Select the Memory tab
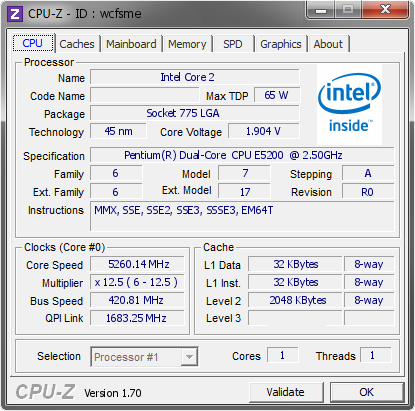This screenshot has height=411, width=415. [x=187, y=44]
